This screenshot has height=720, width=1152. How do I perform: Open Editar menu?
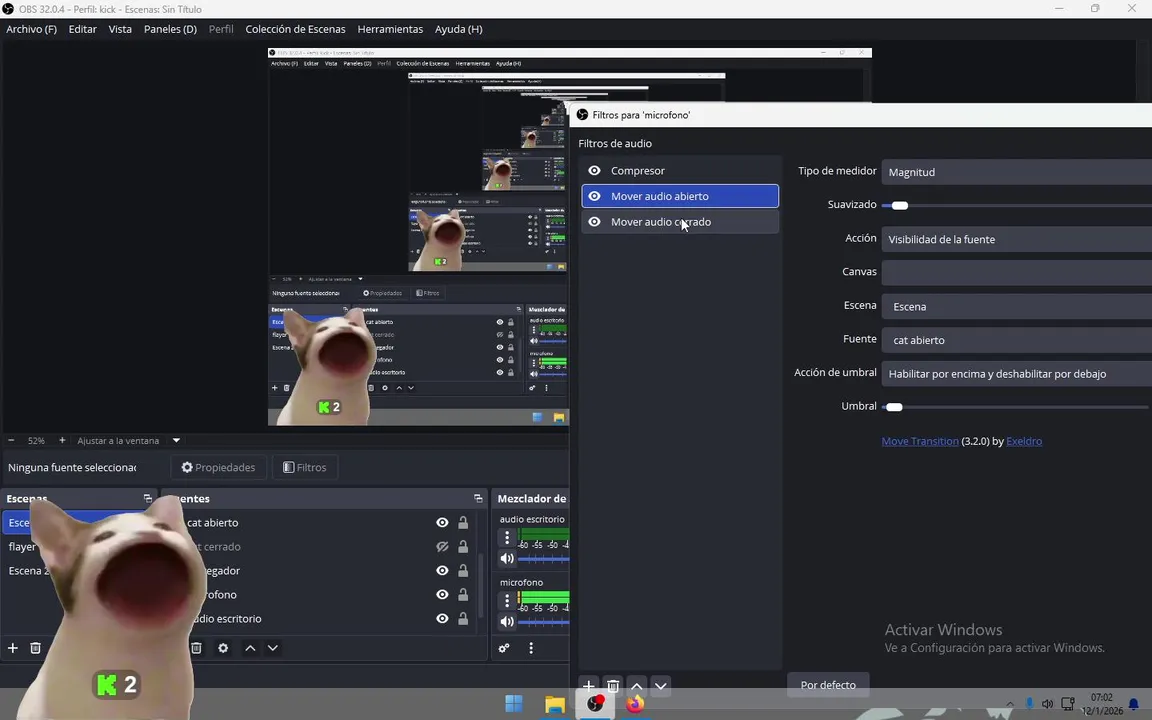coord(82,29)
